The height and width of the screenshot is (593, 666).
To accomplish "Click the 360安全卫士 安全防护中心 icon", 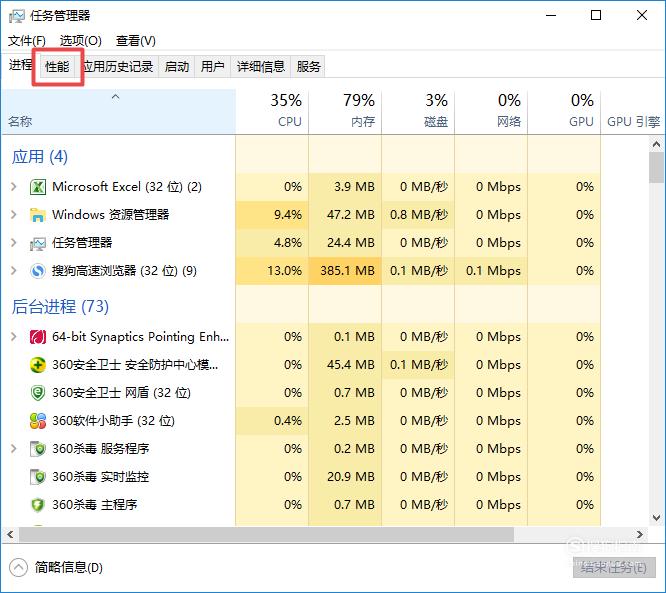I will pos(38,365).
